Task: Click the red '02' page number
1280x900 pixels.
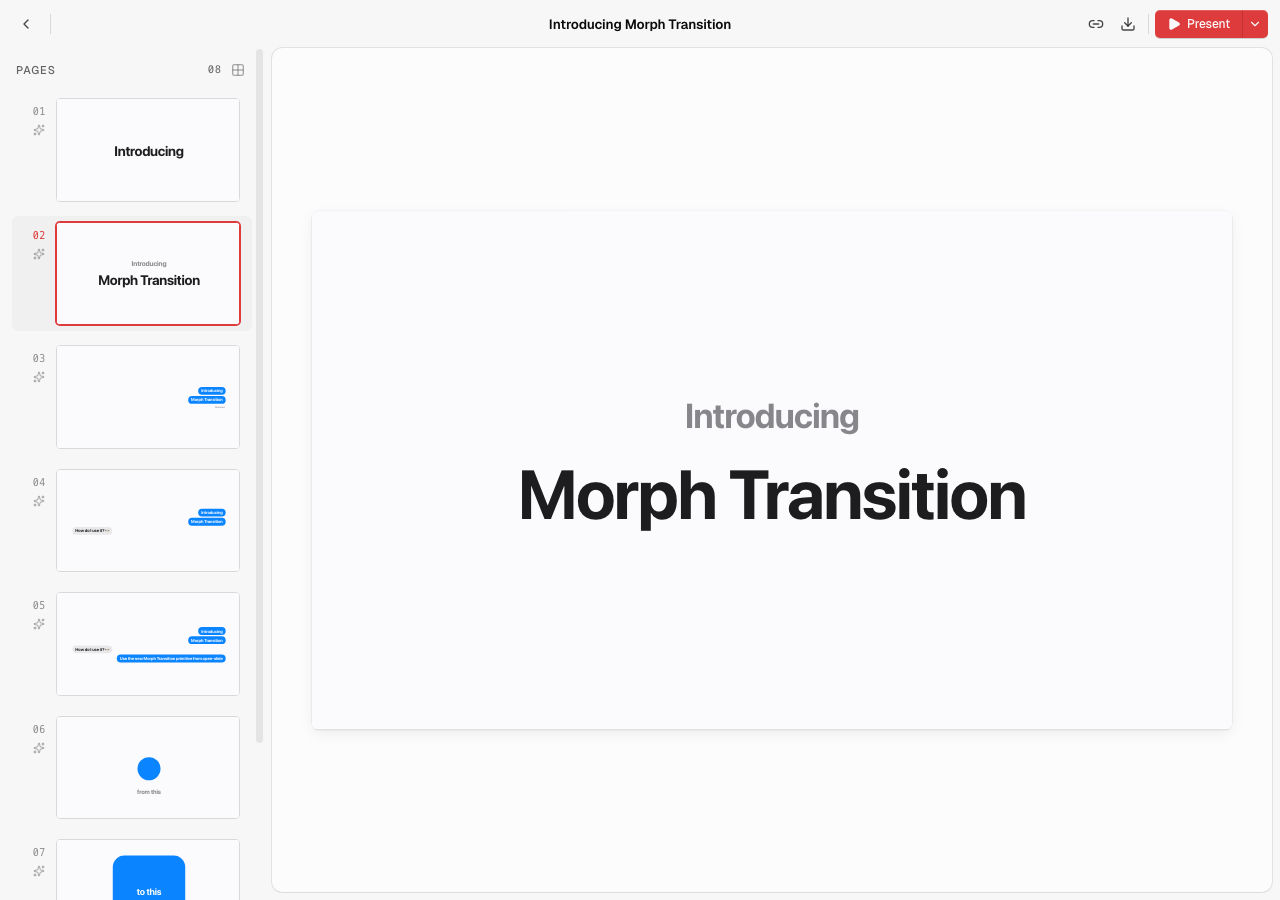Action: click(x=39, y=236)
